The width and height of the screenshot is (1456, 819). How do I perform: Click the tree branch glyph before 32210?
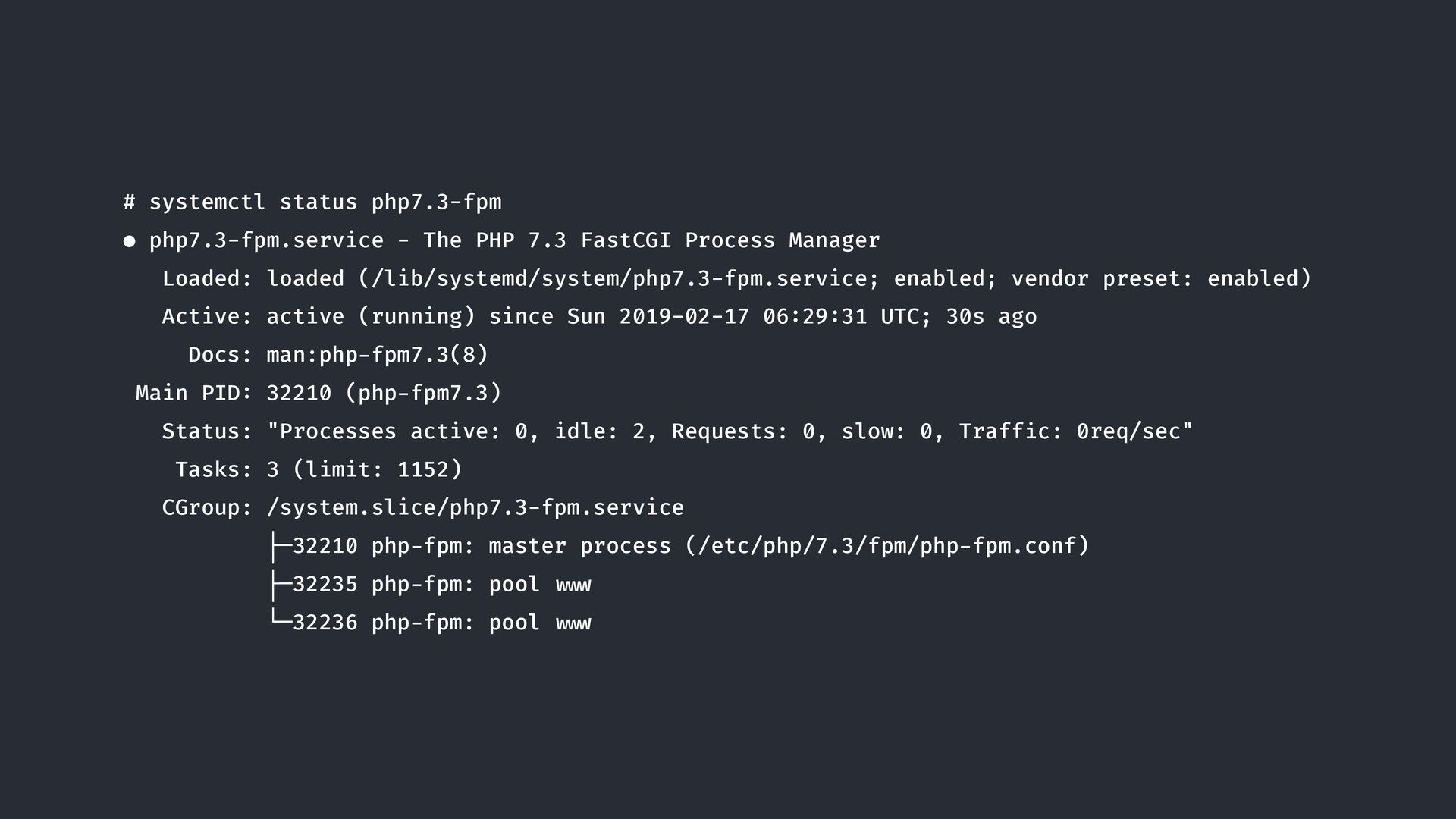[280, 546]
